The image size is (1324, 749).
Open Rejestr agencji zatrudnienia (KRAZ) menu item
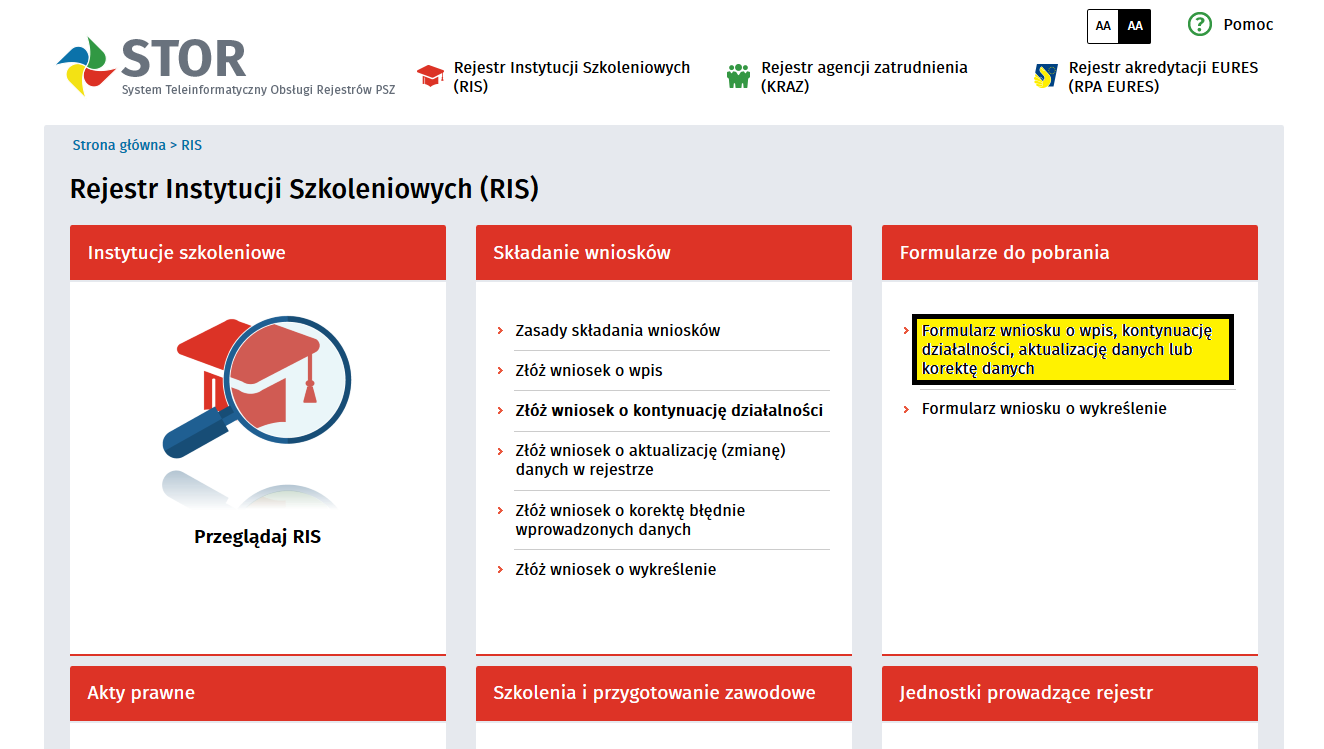864,77
